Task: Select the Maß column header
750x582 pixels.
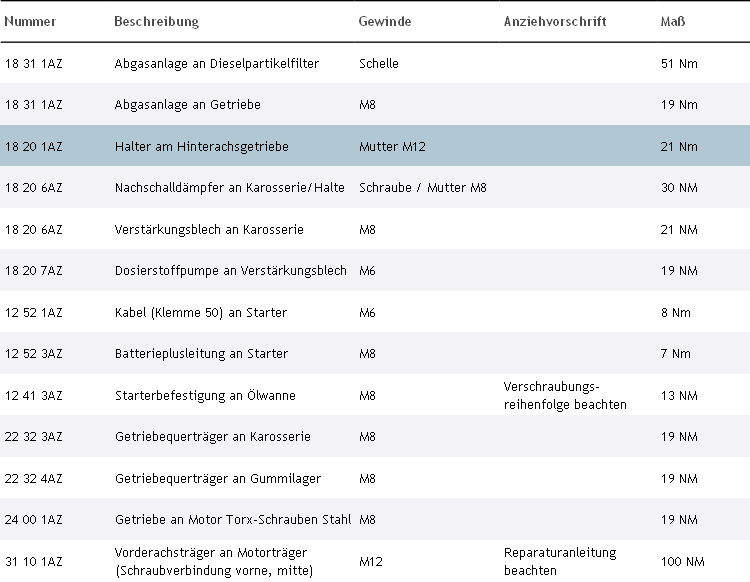Action: 673,22
